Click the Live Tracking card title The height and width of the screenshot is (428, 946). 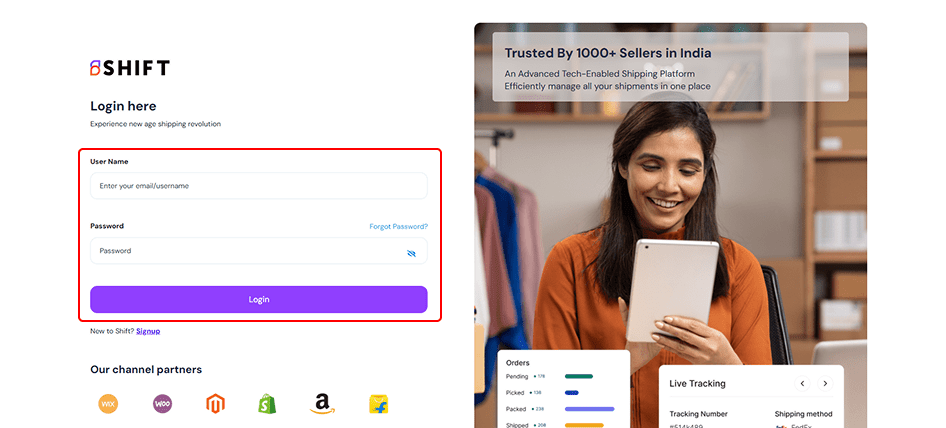pos(697,383)
